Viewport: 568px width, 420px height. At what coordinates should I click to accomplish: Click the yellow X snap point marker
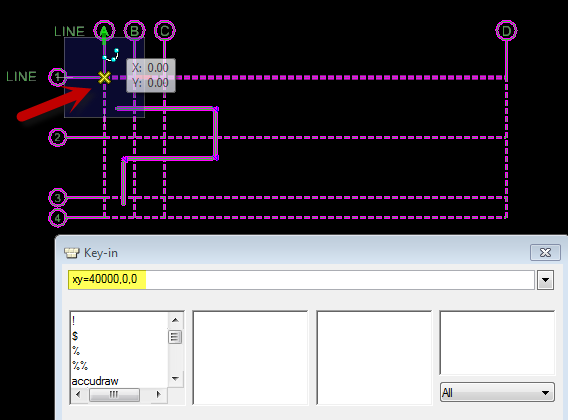point(104,77)
